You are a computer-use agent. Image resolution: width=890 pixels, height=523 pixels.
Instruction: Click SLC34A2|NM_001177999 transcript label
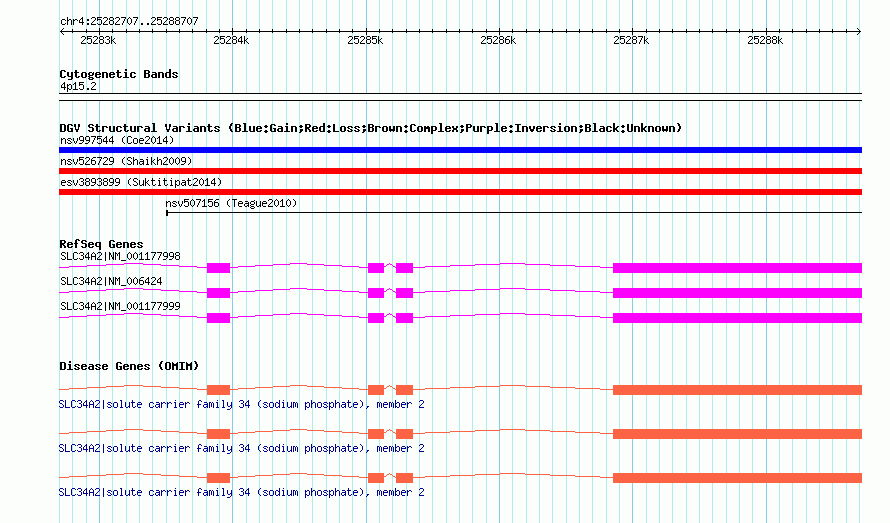tap(120, 307)
